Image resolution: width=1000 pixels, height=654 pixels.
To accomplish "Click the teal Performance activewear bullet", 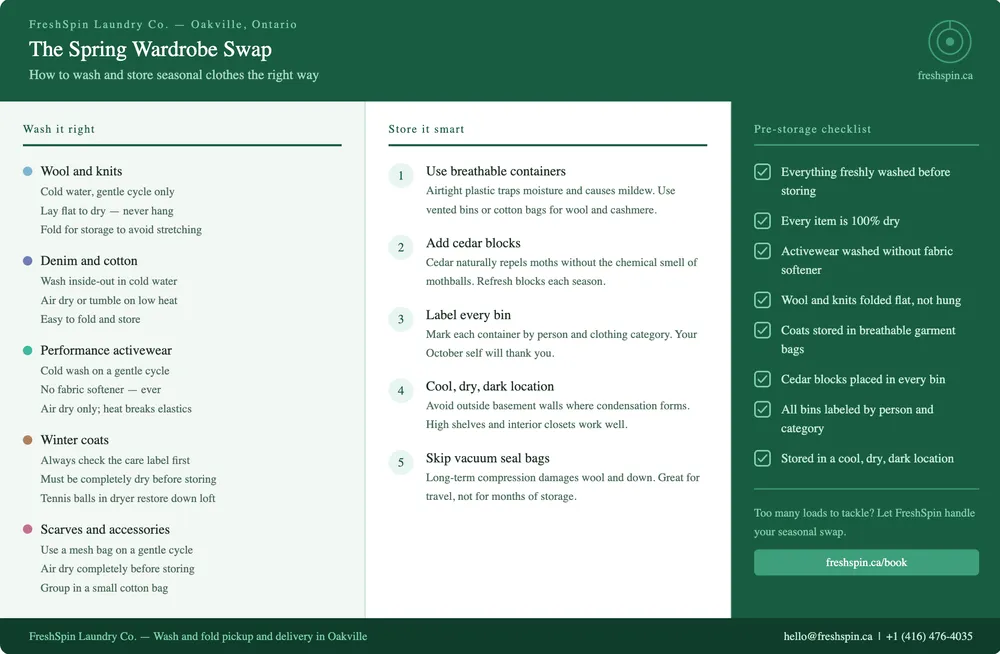I will point(28,351).
